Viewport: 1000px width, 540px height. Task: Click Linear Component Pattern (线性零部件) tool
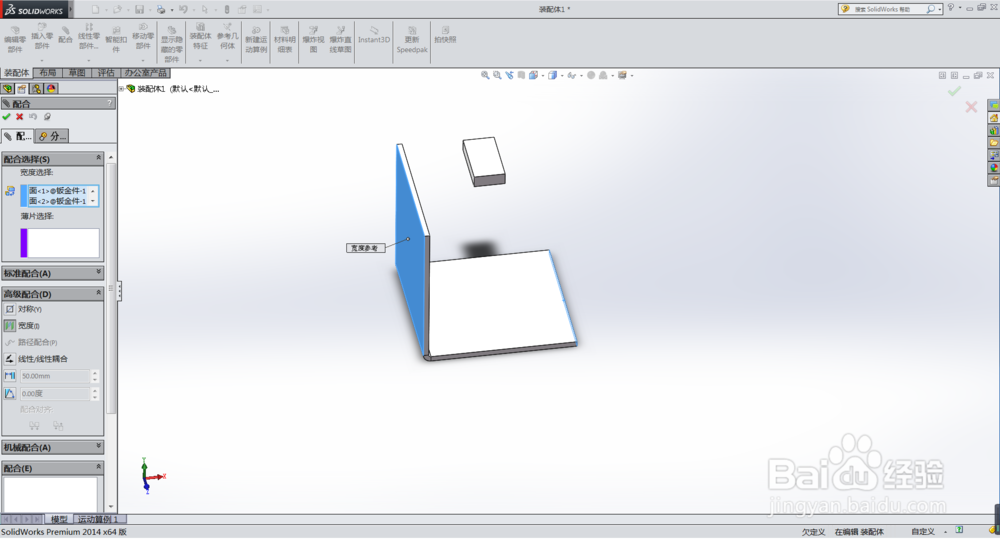tap(89, 36)
